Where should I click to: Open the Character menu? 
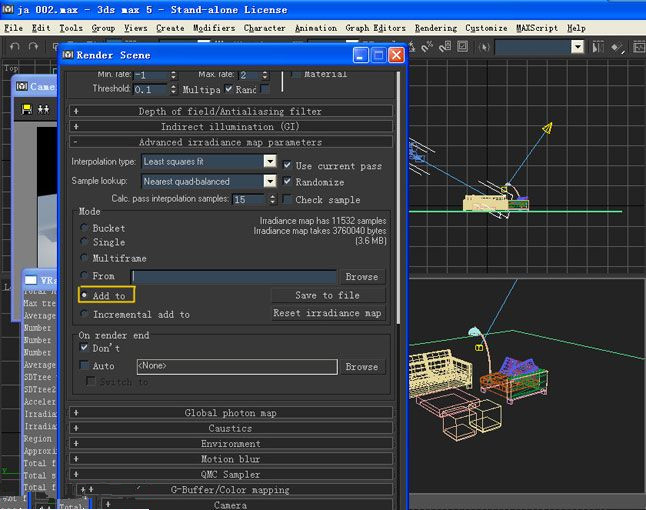click(264, 28)
